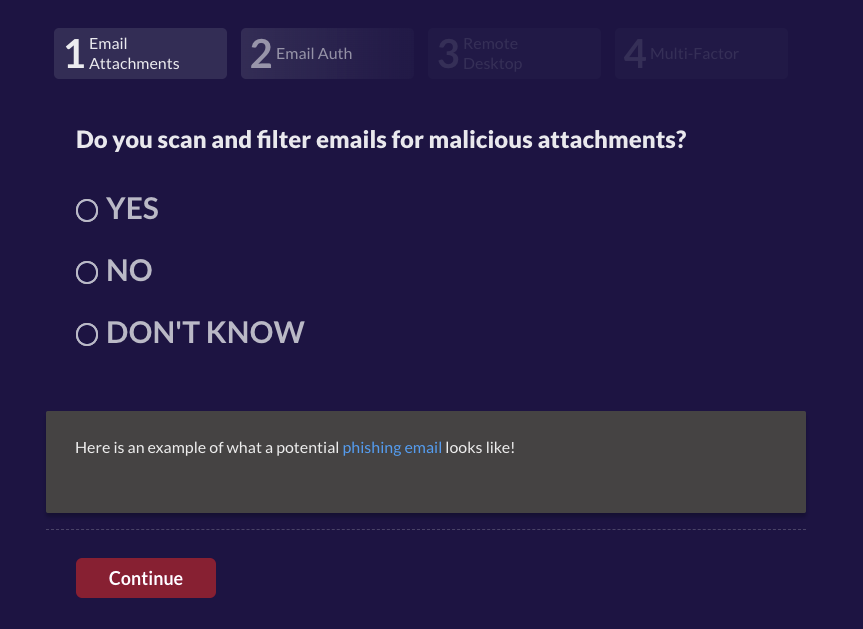
Task: Click the NO answer label text
Action: point(129,271)
